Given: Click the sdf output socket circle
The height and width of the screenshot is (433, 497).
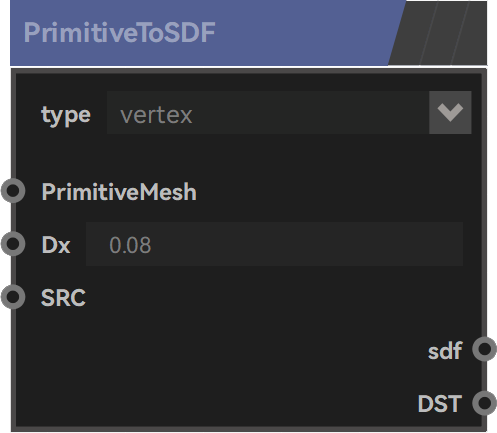Looking at the screenshot, I should pyautogui.click(x=484, y=349).
